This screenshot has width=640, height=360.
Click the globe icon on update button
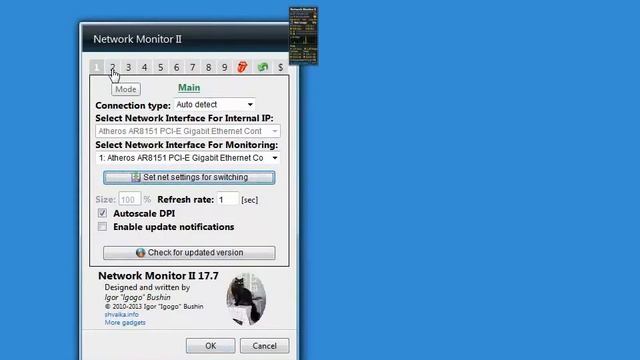(x=140, y=253)
